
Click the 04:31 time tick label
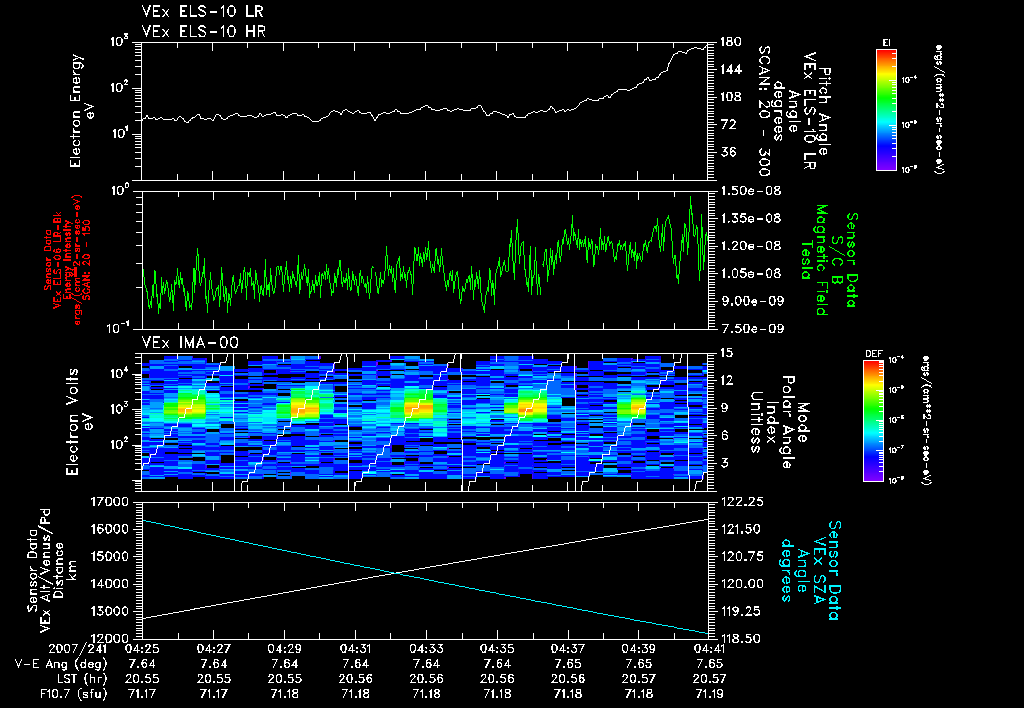(x=355, y=649)
